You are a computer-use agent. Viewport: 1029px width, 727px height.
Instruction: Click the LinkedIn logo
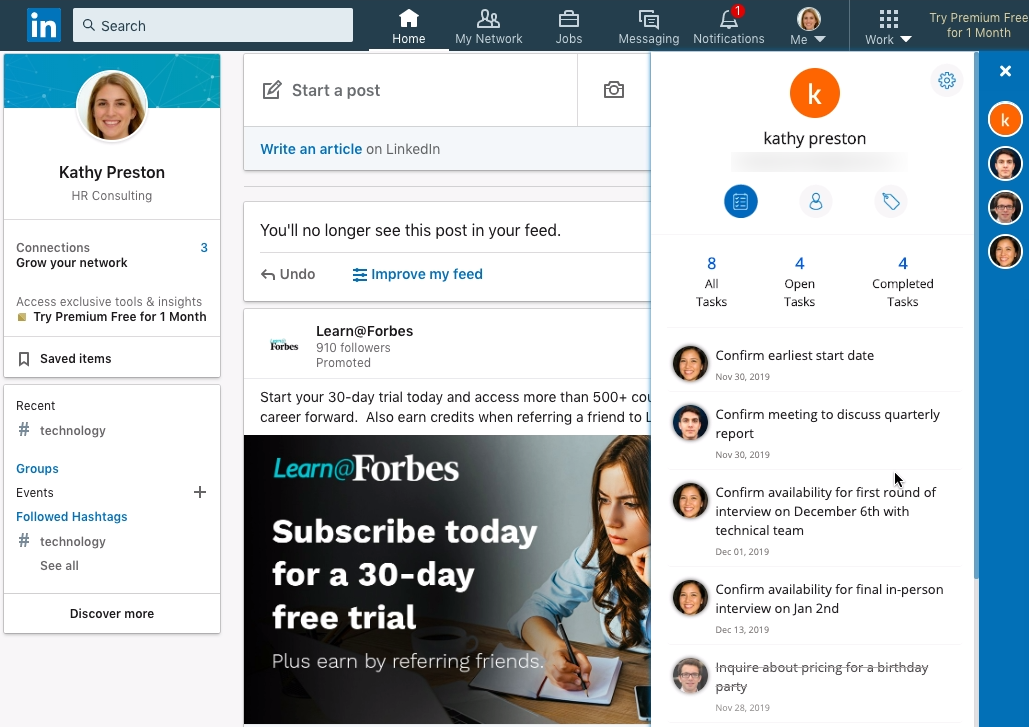click(44, 26)
